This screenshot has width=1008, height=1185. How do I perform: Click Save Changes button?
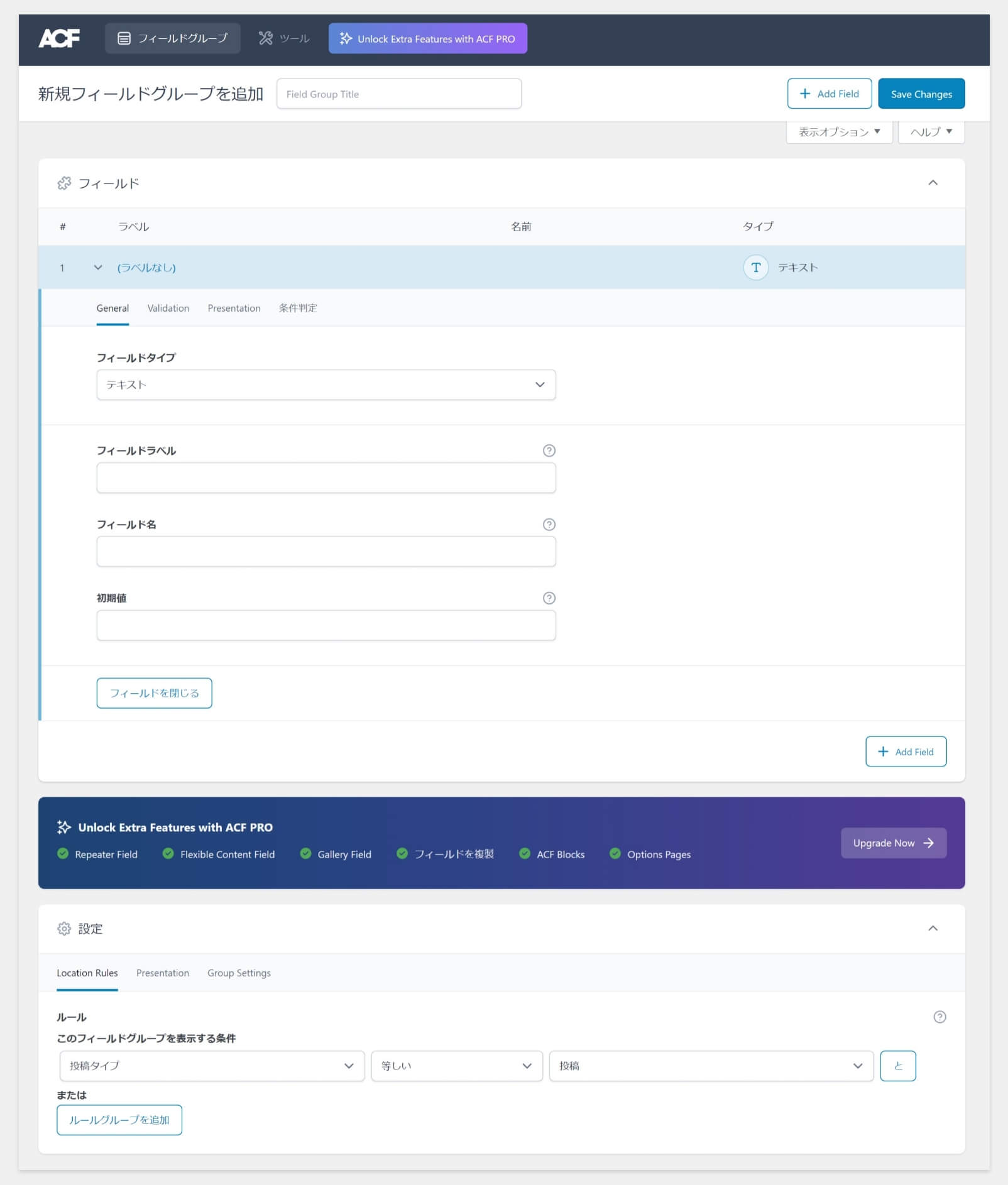(x=921, y=94)
